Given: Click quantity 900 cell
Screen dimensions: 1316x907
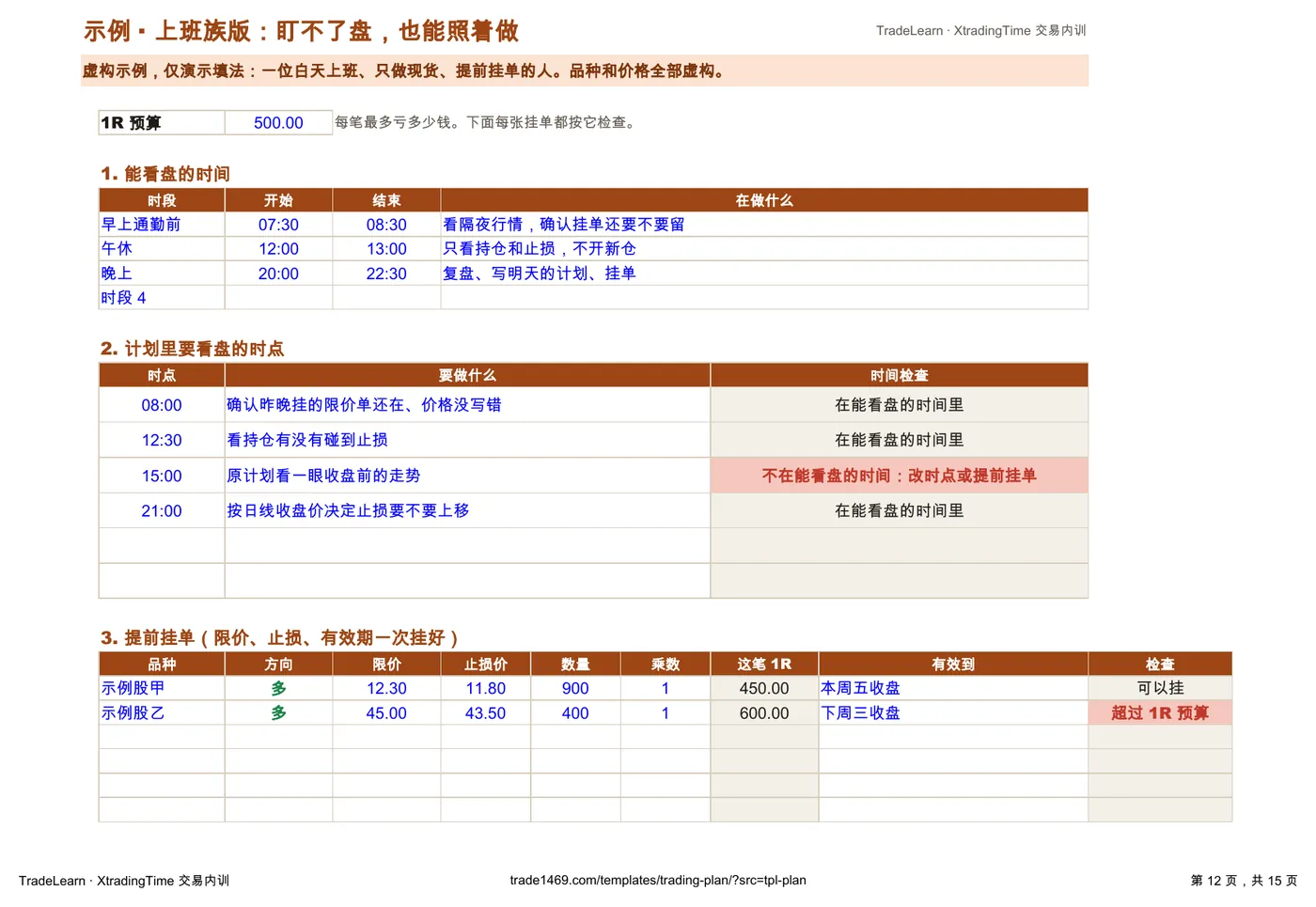Looking at the screenshot, I should [x=575, y=688].
